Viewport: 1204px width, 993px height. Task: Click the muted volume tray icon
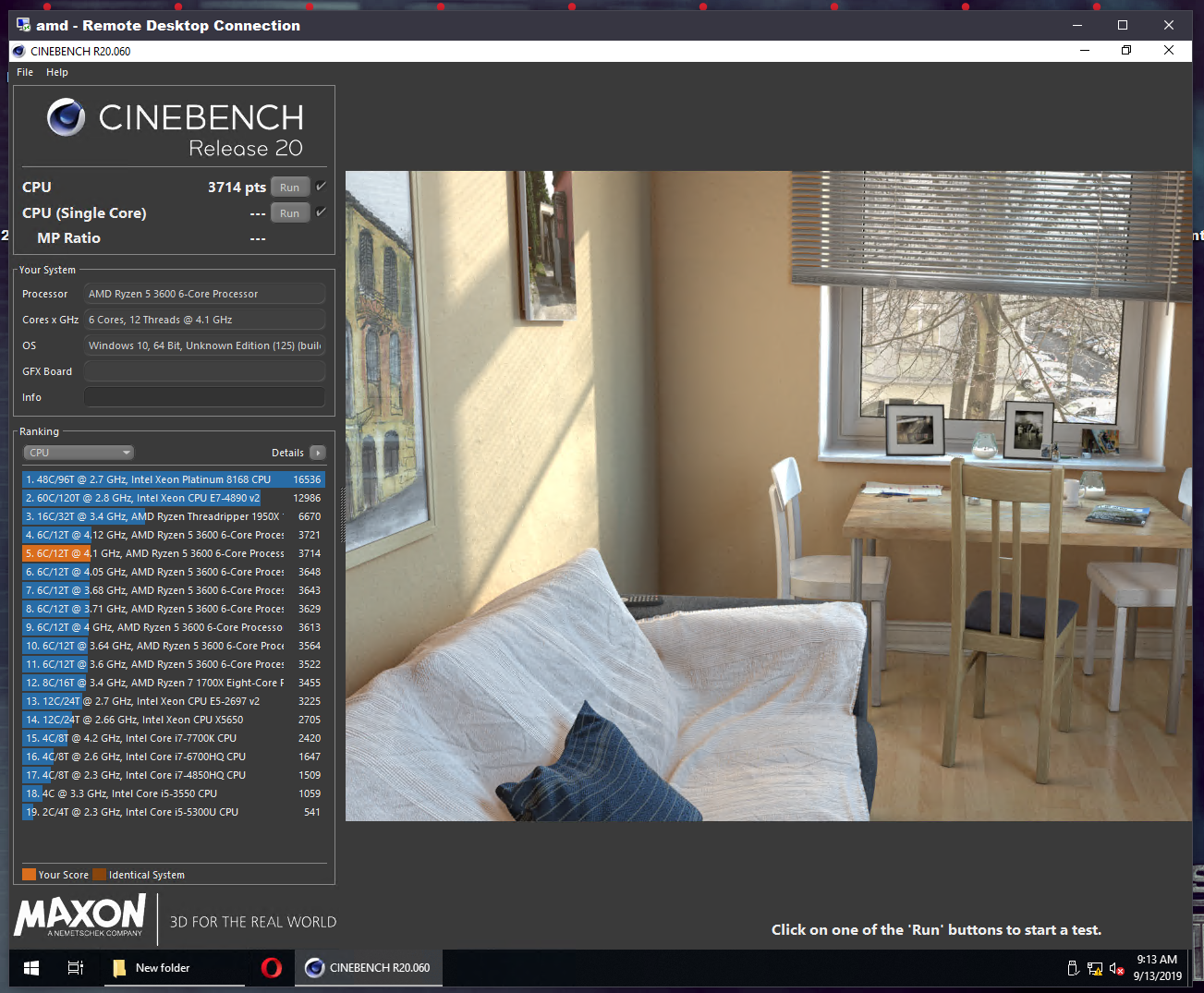click(x=1116, y=968)
